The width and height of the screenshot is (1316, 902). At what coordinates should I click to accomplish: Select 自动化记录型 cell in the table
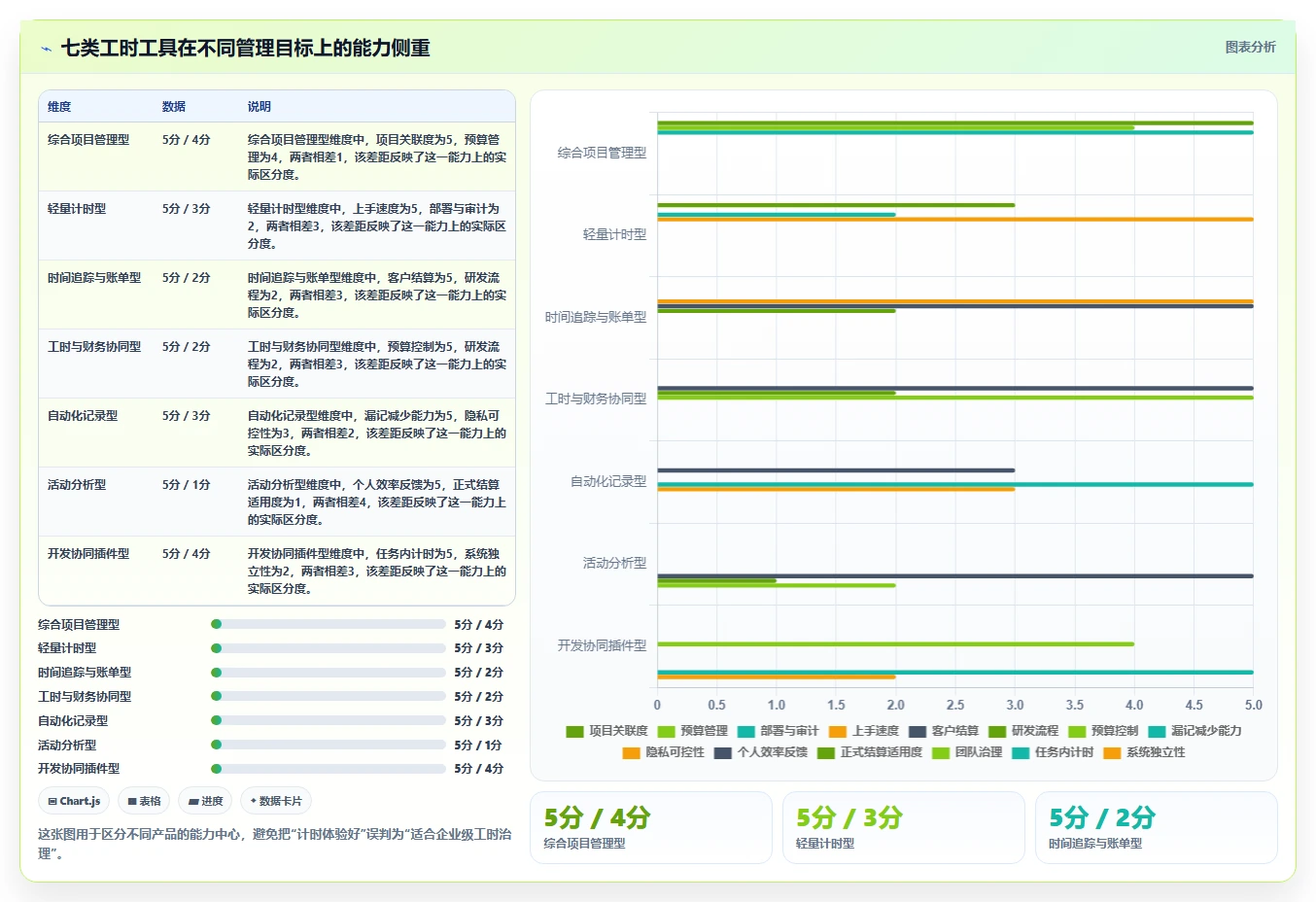[83, 416]
